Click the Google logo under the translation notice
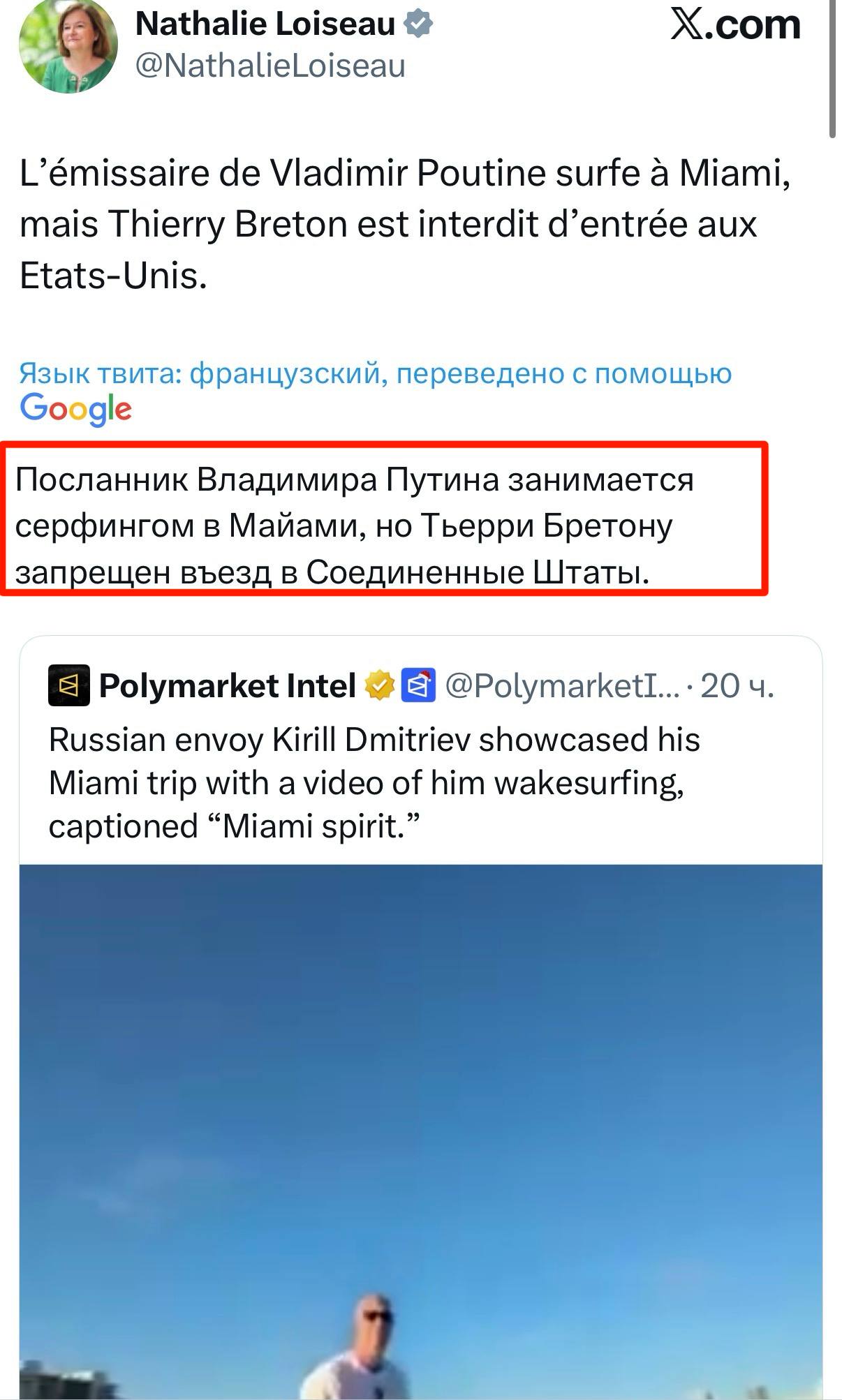Image resolution: width=842 pixels, height=1400 pixels. (x=75, y=409)
